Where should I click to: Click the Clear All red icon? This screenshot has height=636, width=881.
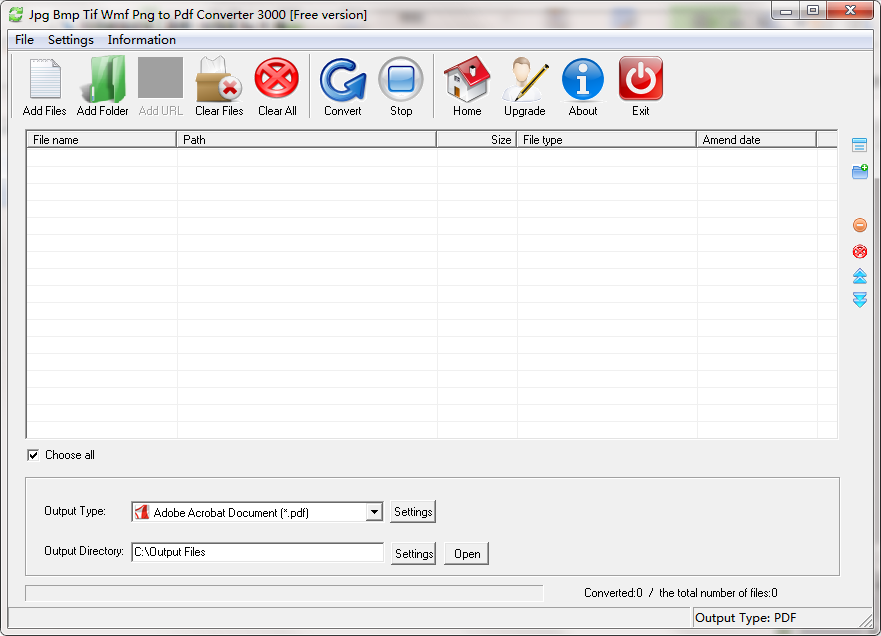point(277,80)
